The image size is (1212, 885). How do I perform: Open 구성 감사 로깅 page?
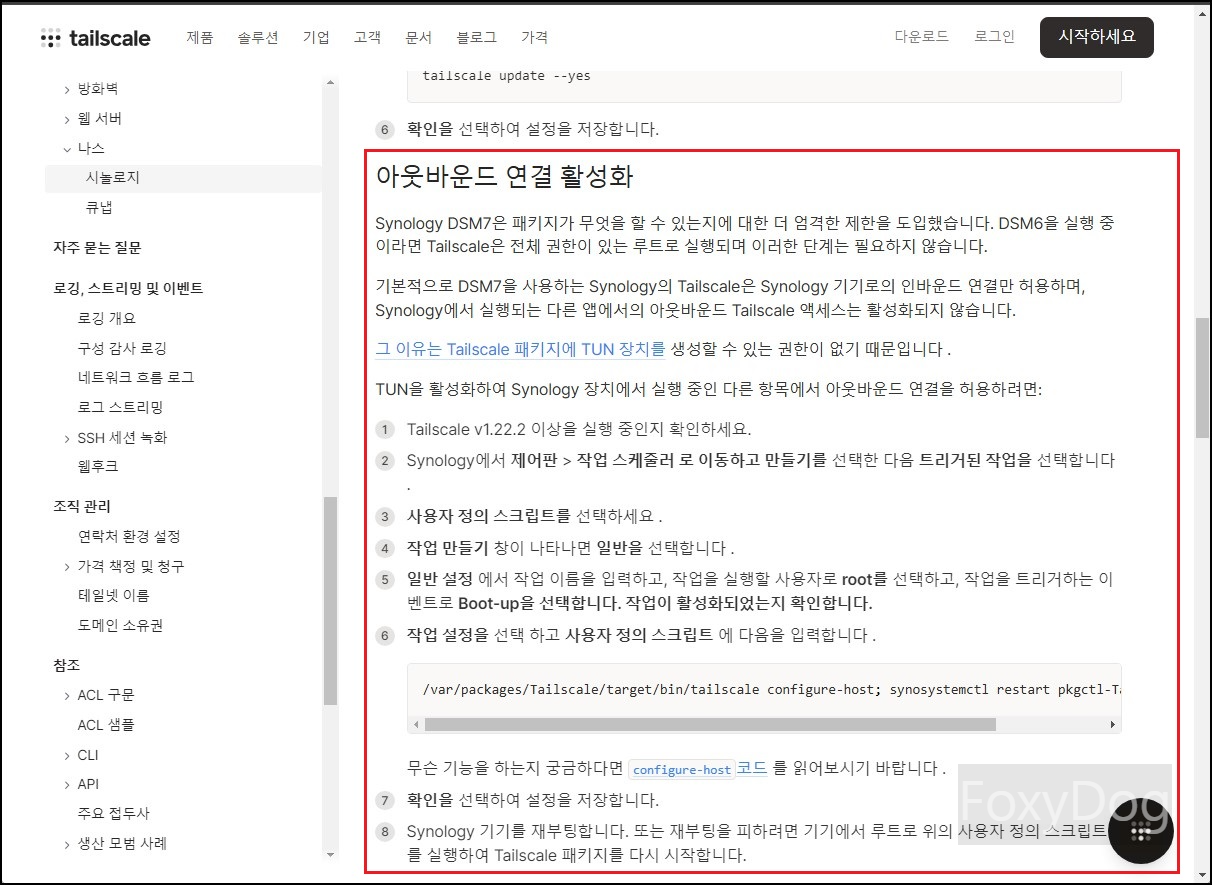(122, 348)
